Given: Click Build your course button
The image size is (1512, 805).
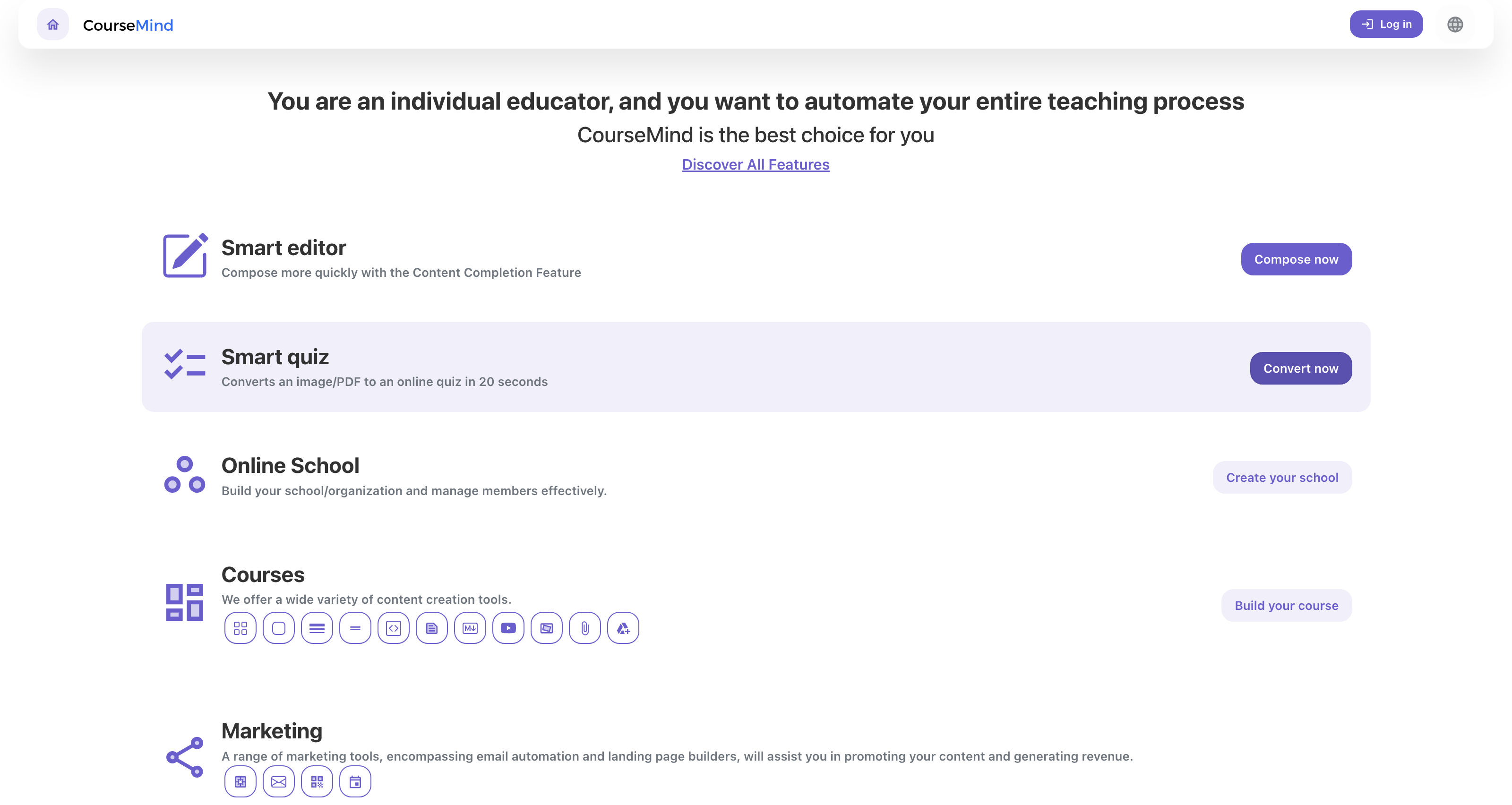Looking at the screenshot, I should (1286, 605).
